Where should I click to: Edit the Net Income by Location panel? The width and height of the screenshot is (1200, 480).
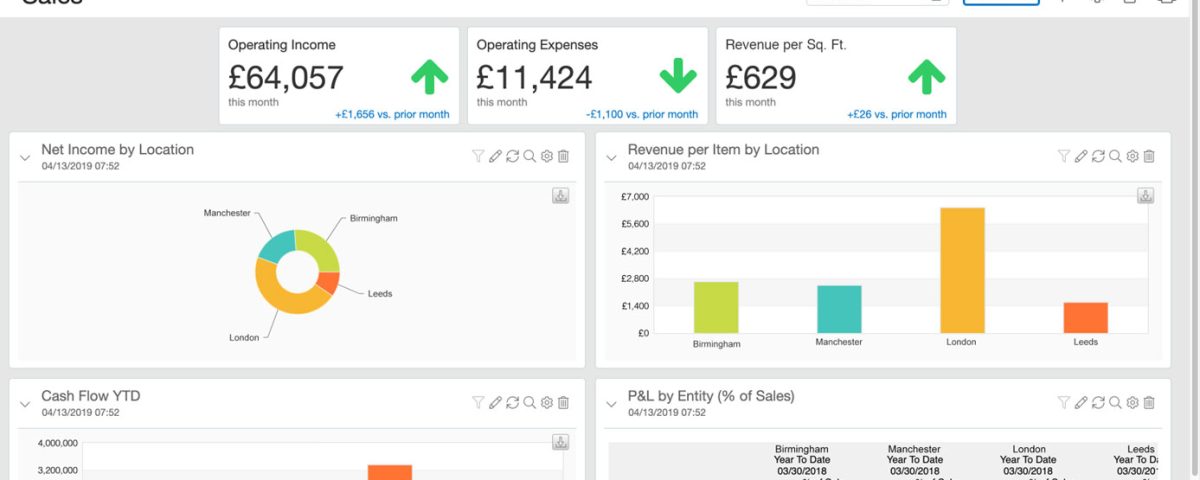tap(495, 156)
